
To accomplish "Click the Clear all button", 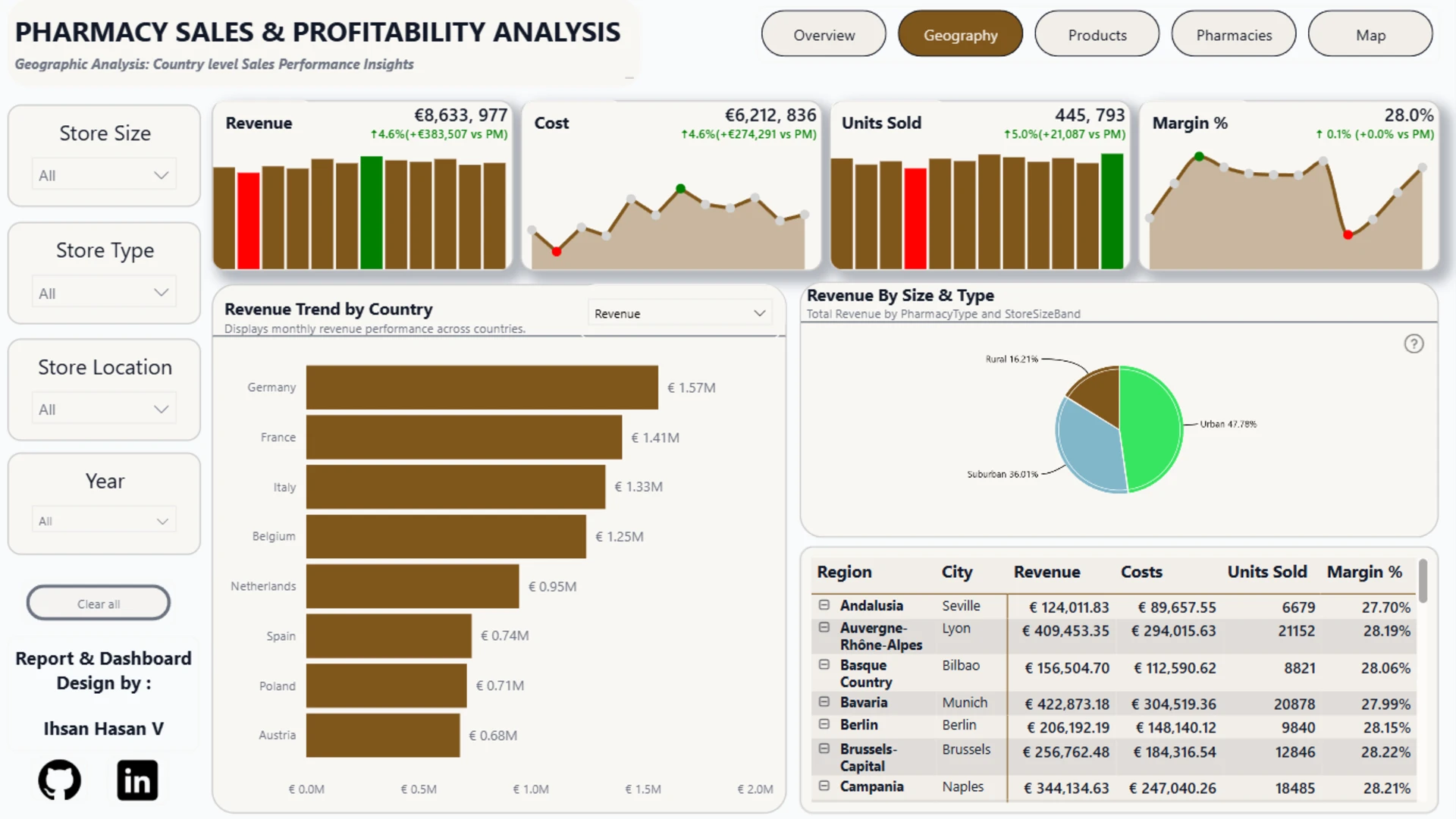I will coord(99,604).
